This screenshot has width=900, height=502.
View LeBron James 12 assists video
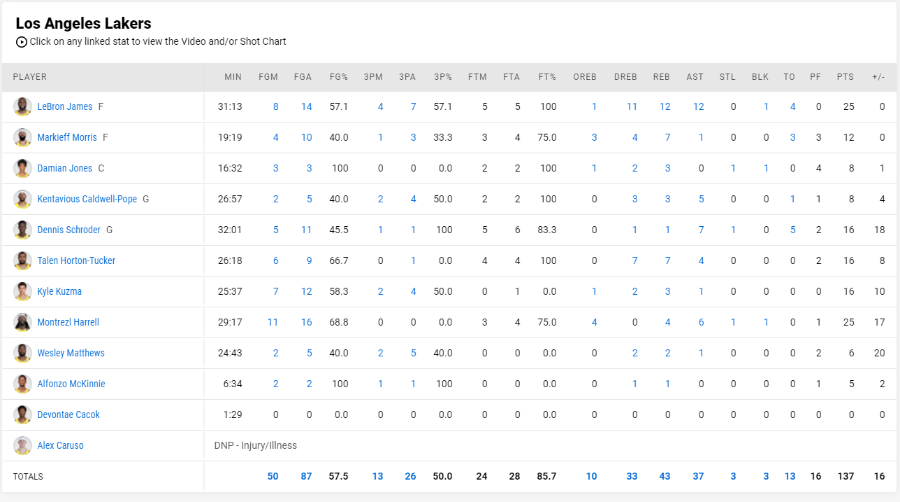[699, 107]
